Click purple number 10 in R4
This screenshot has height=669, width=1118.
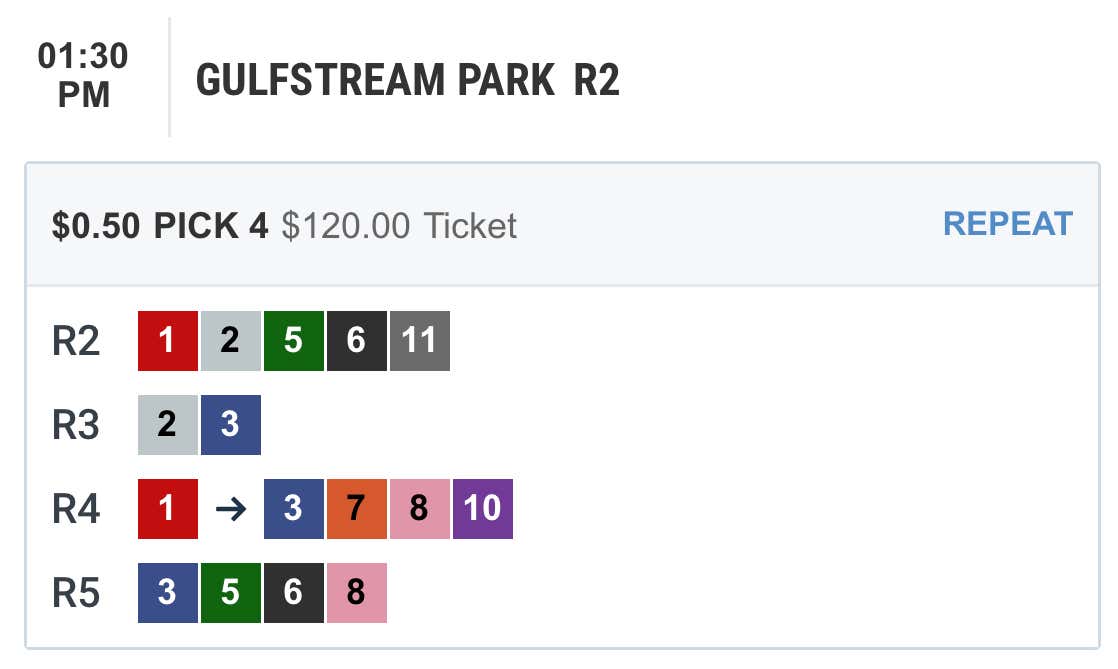pos(483,509)
